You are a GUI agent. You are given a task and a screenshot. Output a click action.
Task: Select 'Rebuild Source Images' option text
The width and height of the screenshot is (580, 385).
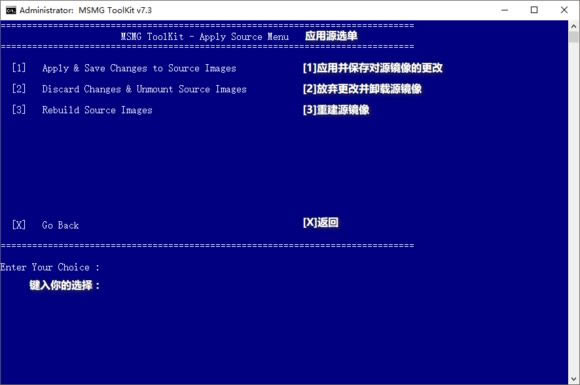click(x=97, y=110)
